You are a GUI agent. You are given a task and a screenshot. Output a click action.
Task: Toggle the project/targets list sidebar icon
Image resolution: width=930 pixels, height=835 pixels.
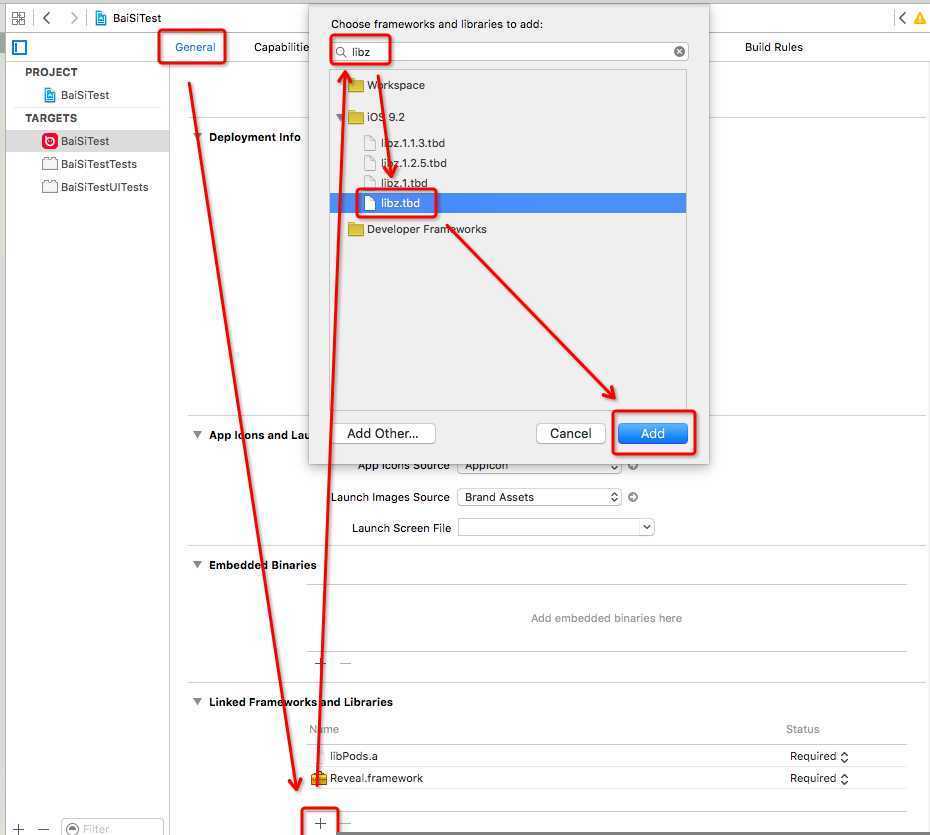pyautogui.click(x=20, y=47)
